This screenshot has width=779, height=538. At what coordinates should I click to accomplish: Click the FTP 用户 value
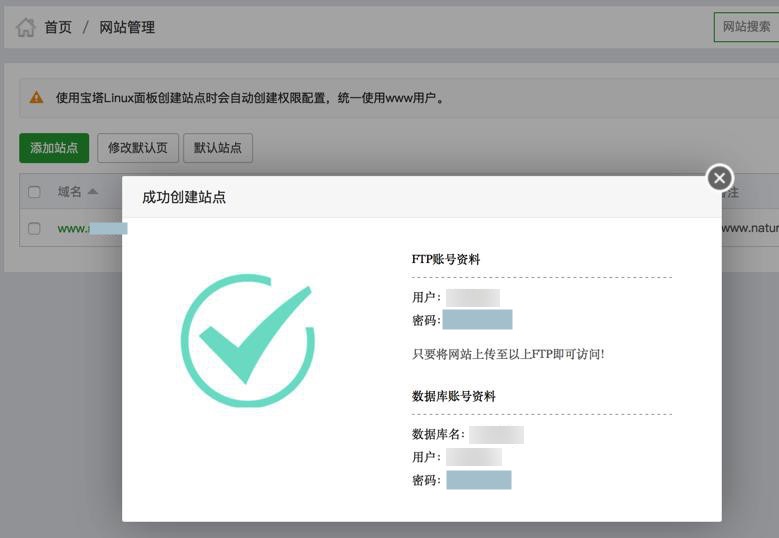[472, 298]
